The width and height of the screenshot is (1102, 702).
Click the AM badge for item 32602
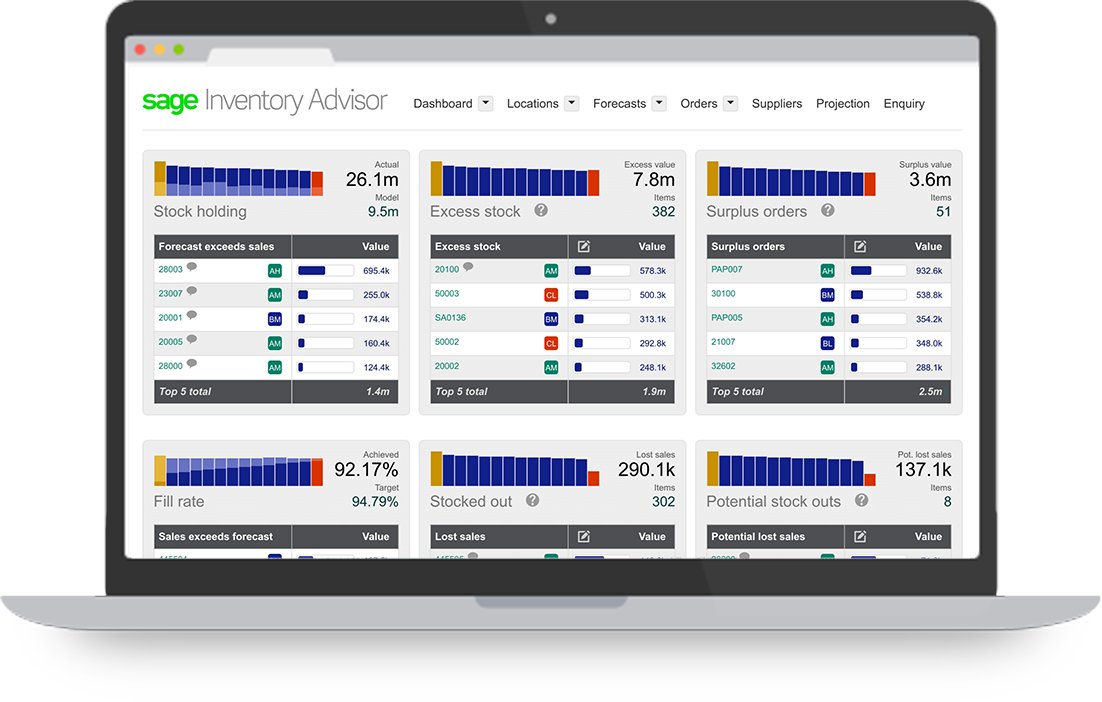point(828,368)
